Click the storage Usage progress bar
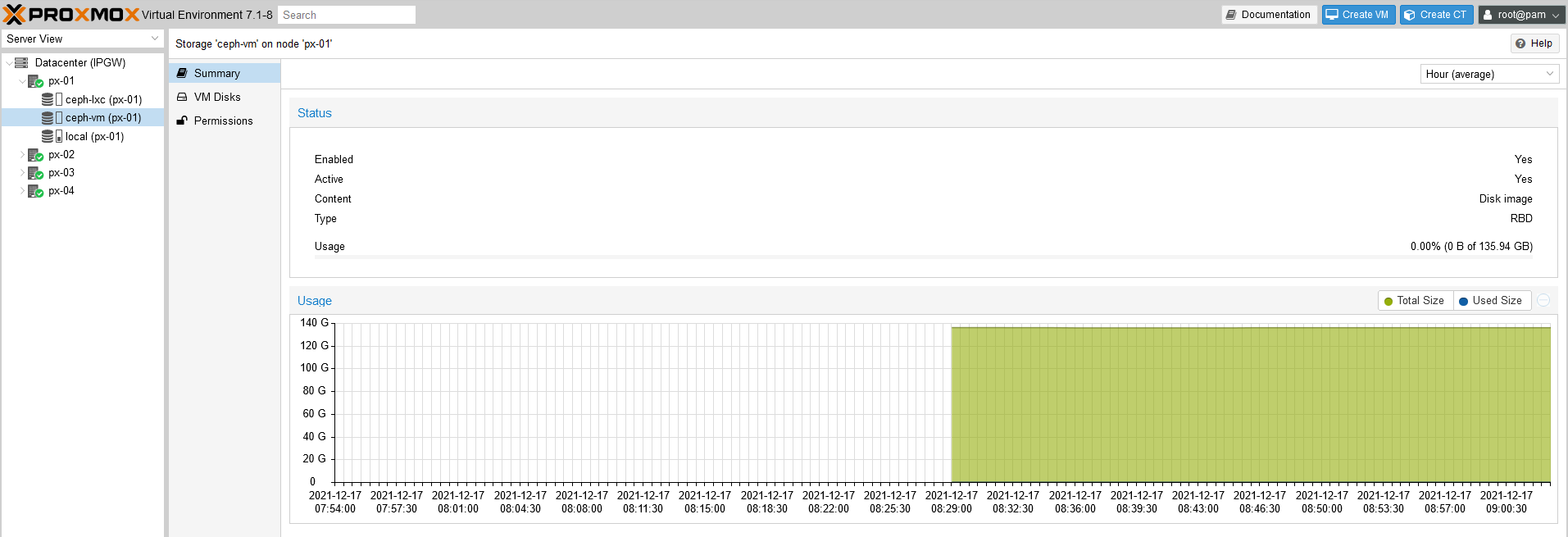Viewport: 1568px width, 537px height. tap(923, 257)
